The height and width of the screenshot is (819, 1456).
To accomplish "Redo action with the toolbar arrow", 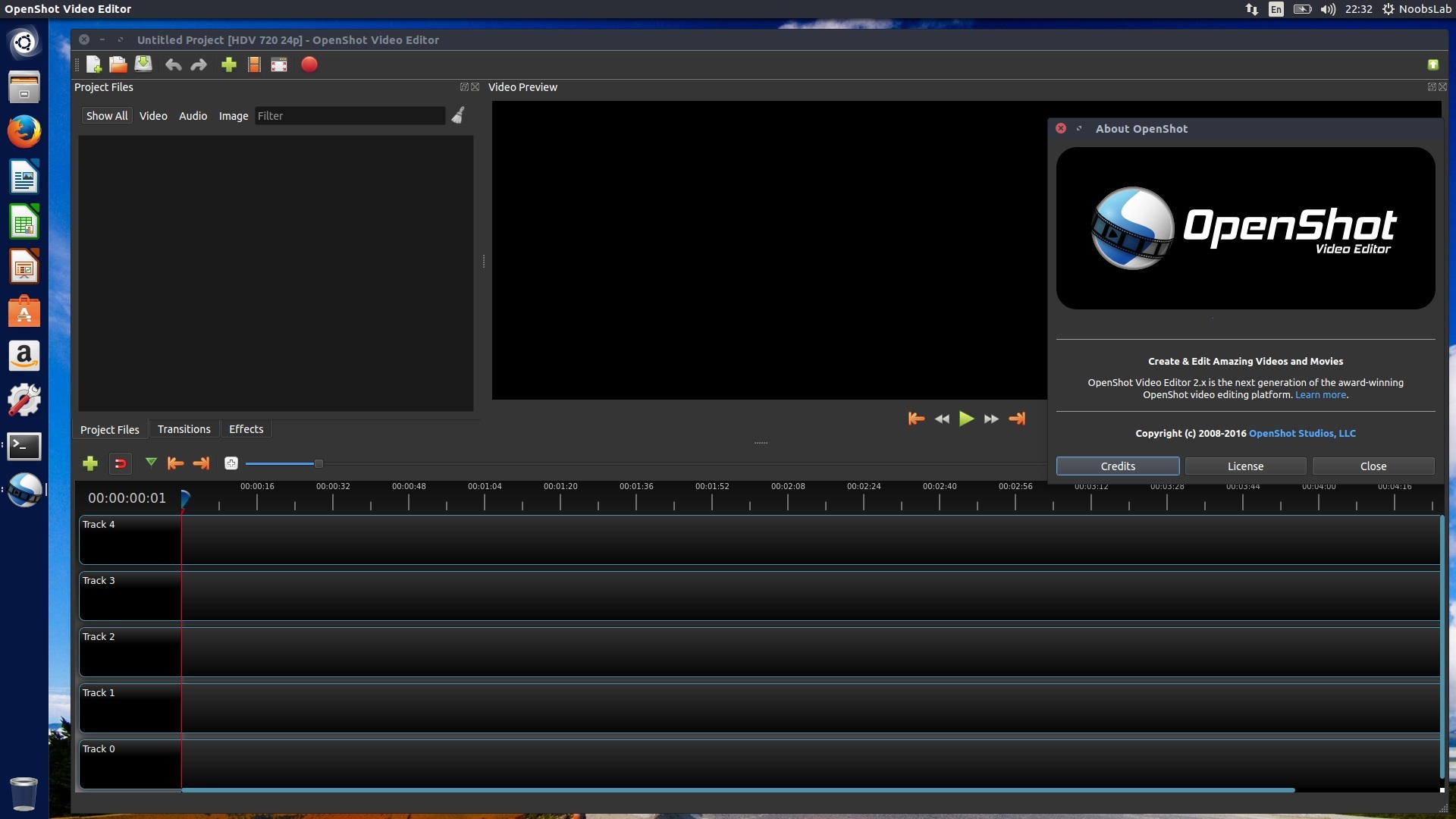I will [x=199, y=64].
